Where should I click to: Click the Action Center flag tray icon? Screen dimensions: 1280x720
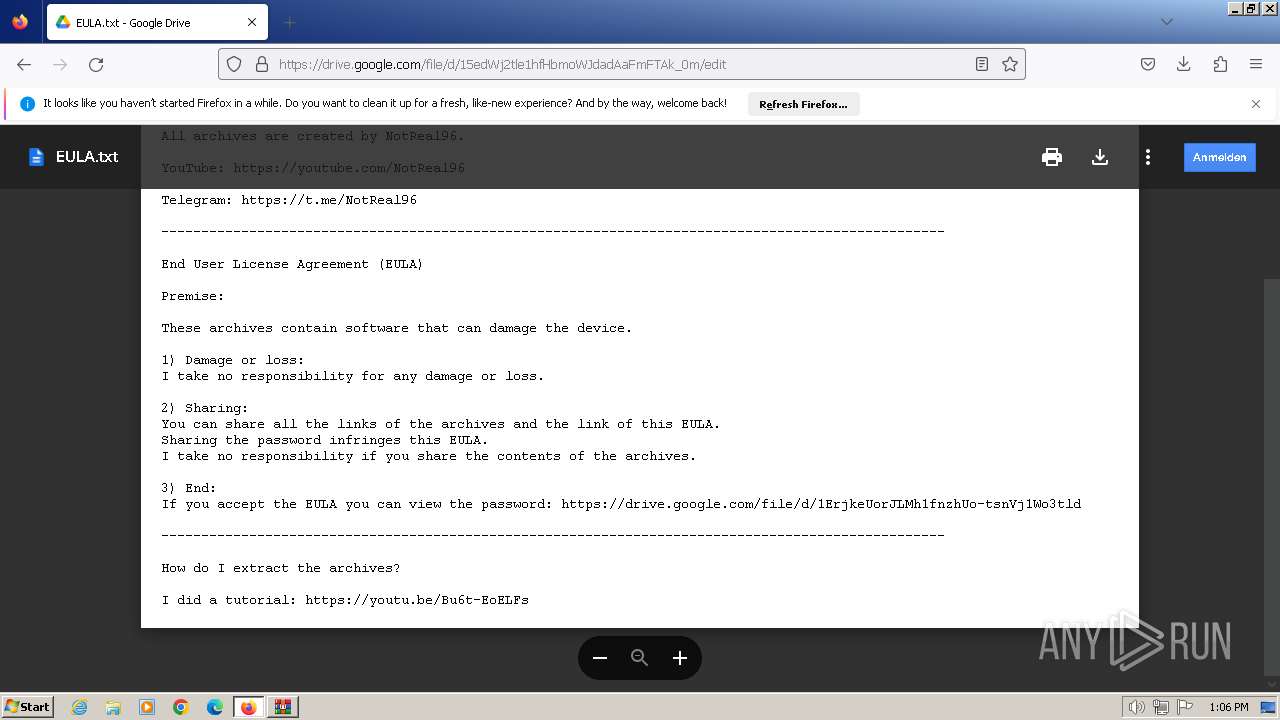coord(1184,707)
